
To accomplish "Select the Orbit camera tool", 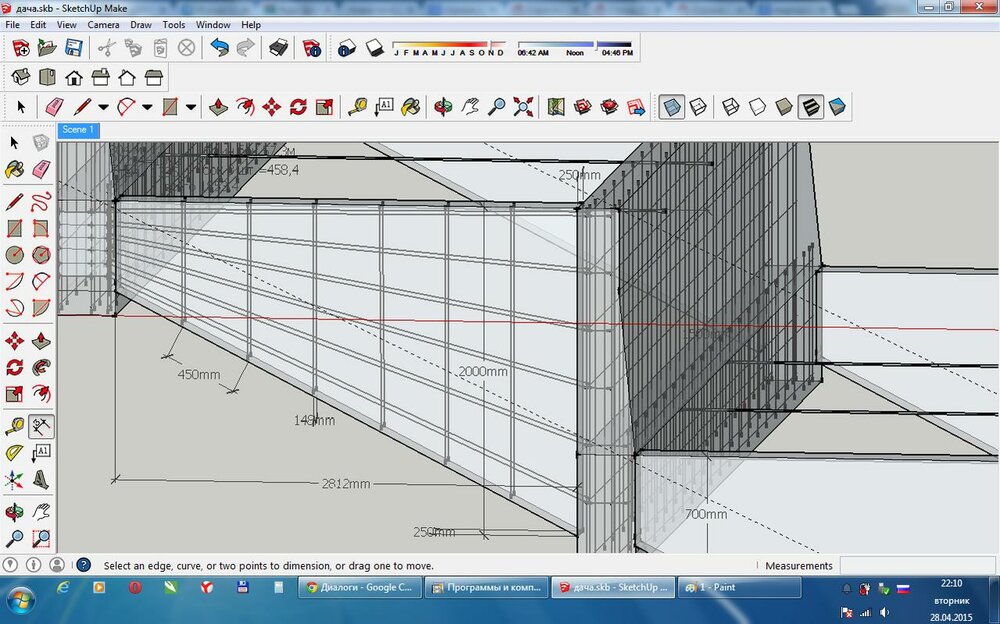I will click(x=444, y=106).
